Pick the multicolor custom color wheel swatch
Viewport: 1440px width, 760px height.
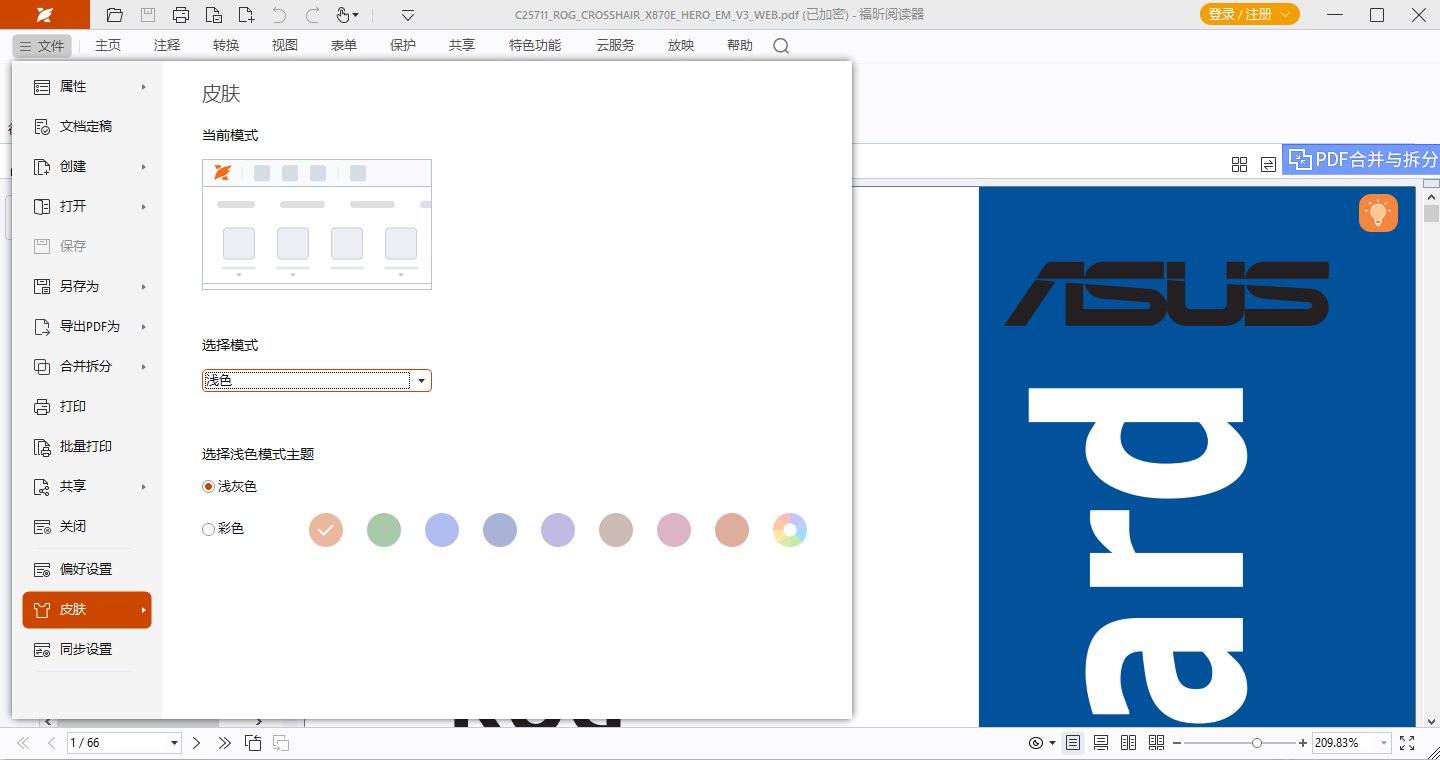coord(790,530)
